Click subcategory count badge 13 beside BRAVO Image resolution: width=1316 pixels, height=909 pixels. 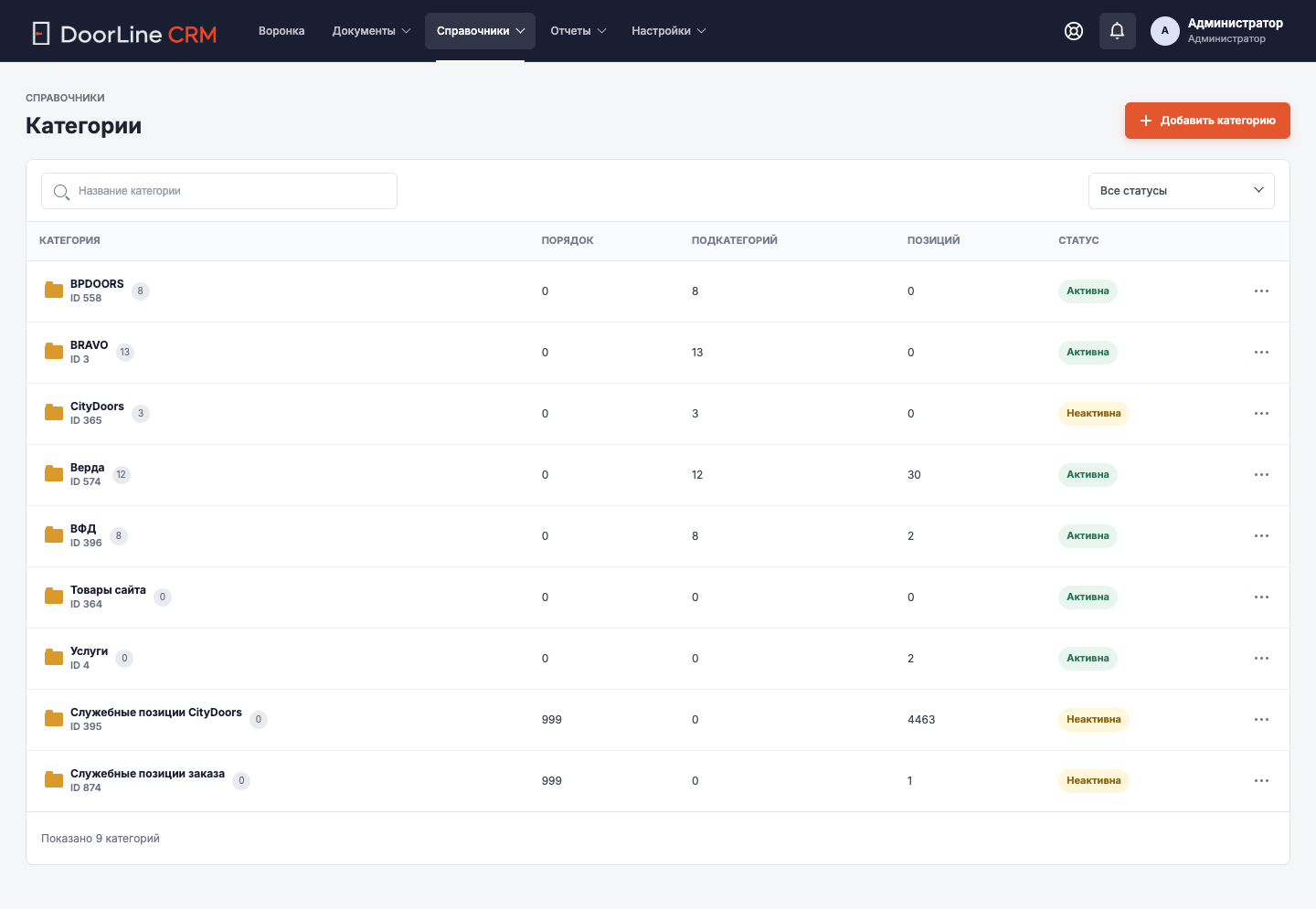125,353
